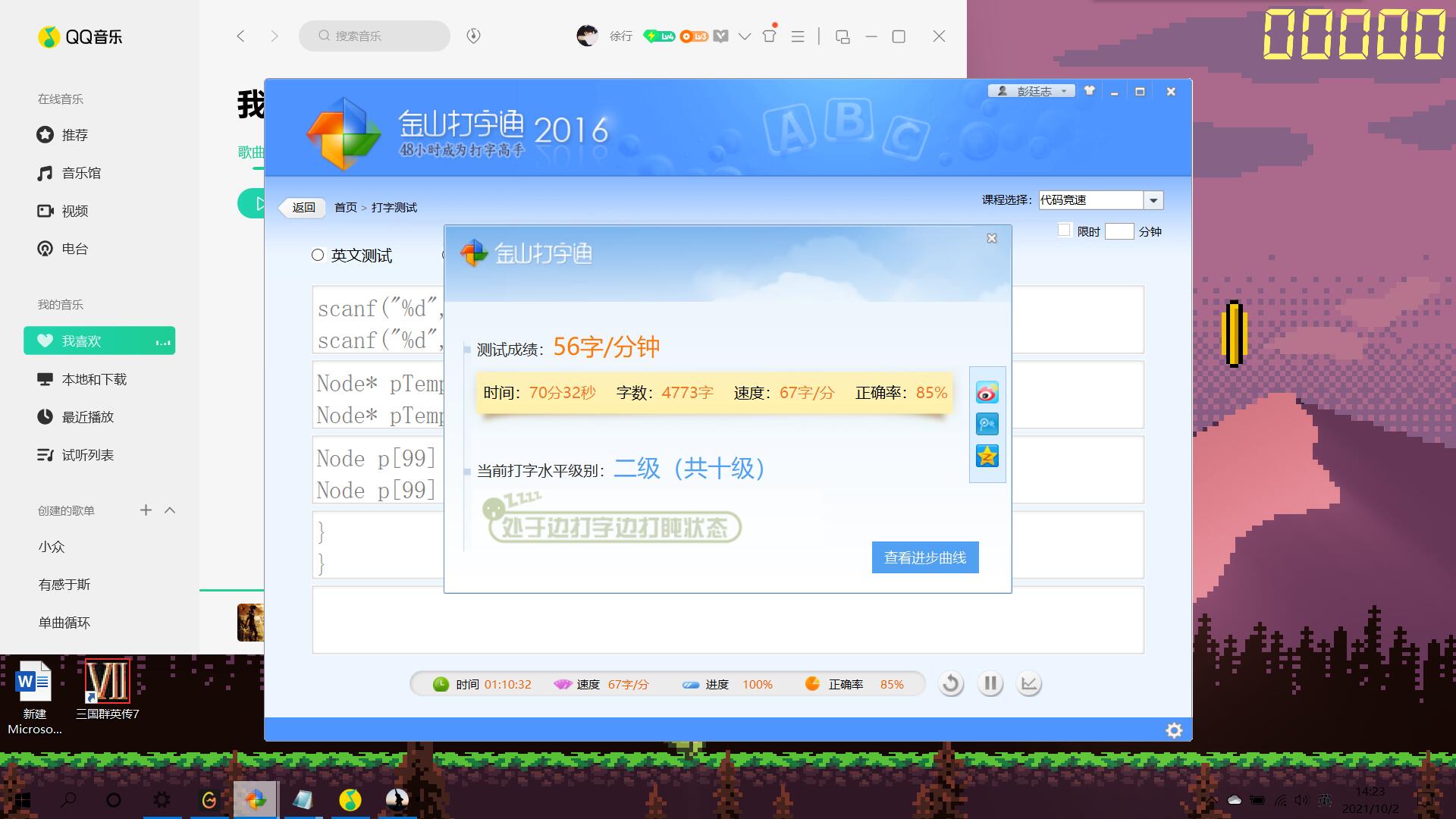Click the restart test circular arrow icon

point(951,684)
